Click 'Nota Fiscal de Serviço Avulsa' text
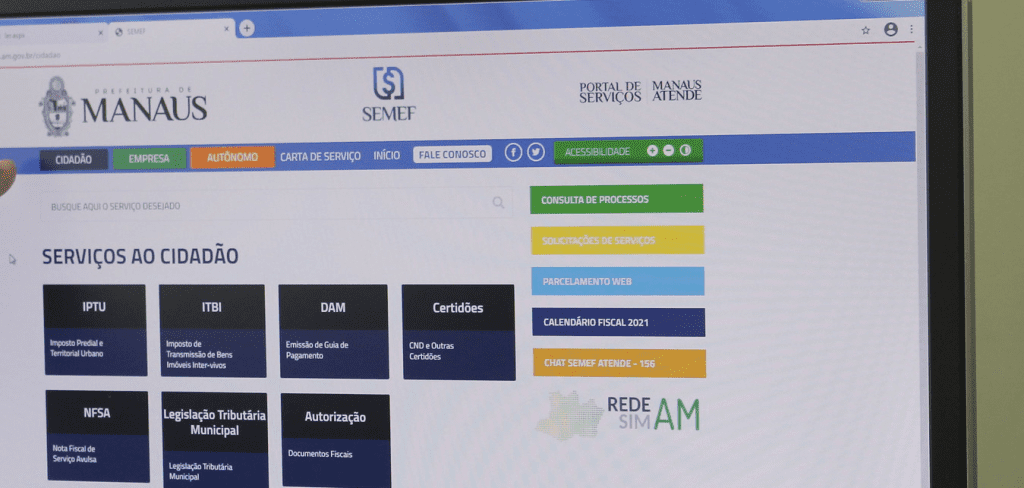 coord(74,454)
